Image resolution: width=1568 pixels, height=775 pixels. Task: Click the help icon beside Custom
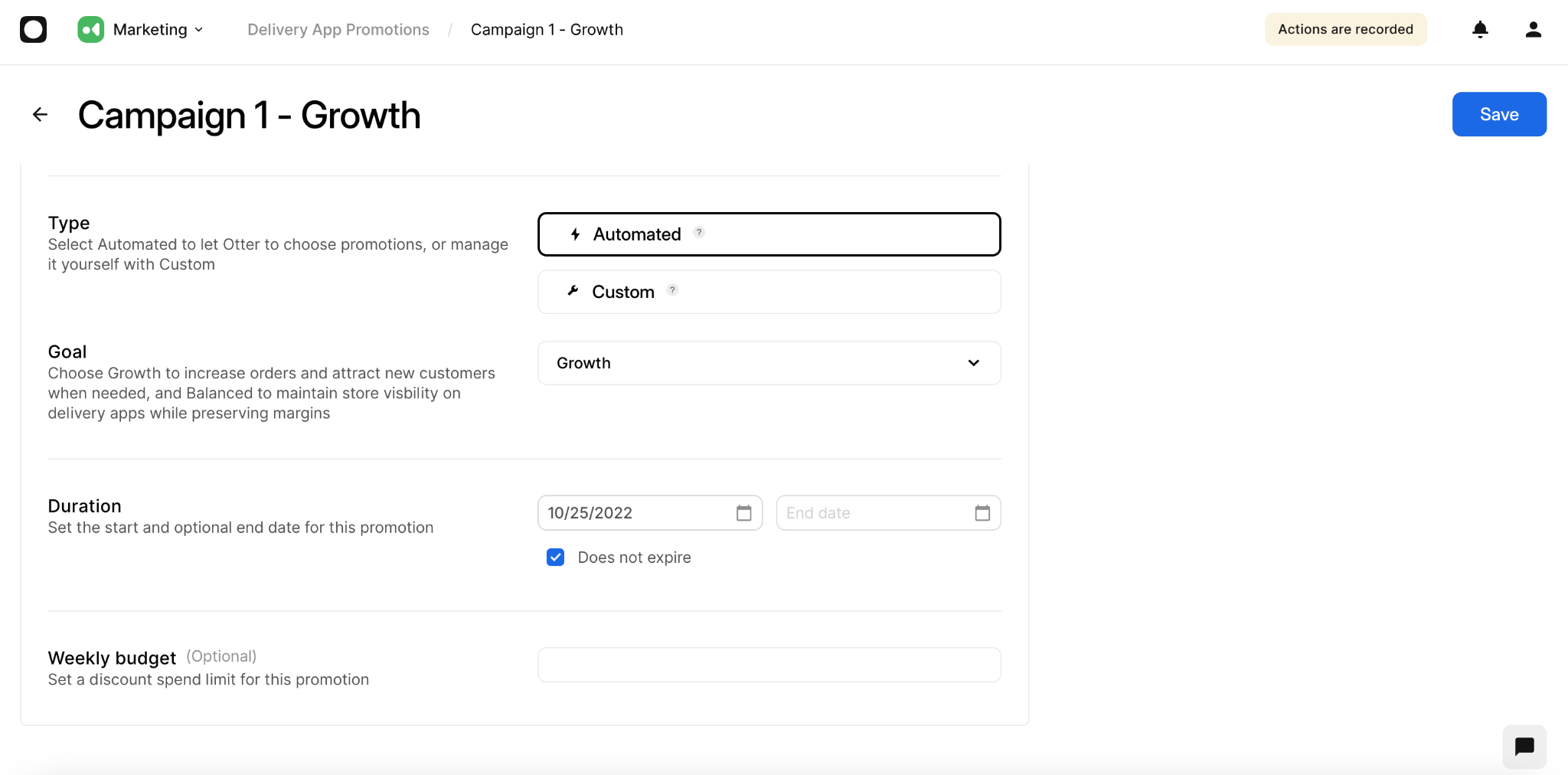click(672, 289)
